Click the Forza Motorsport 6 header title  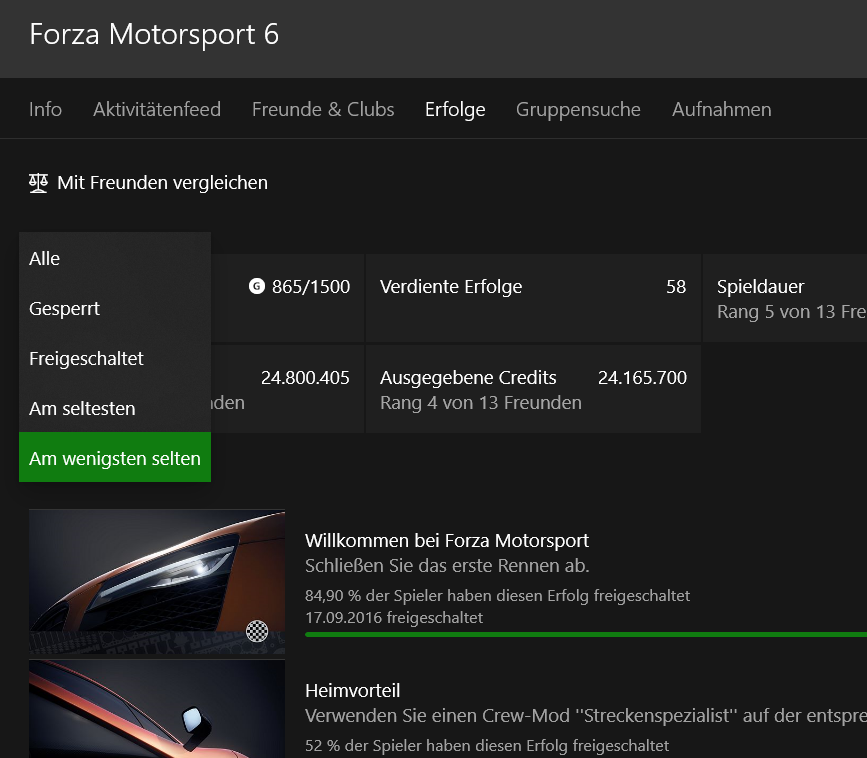(x=154, y=34)
